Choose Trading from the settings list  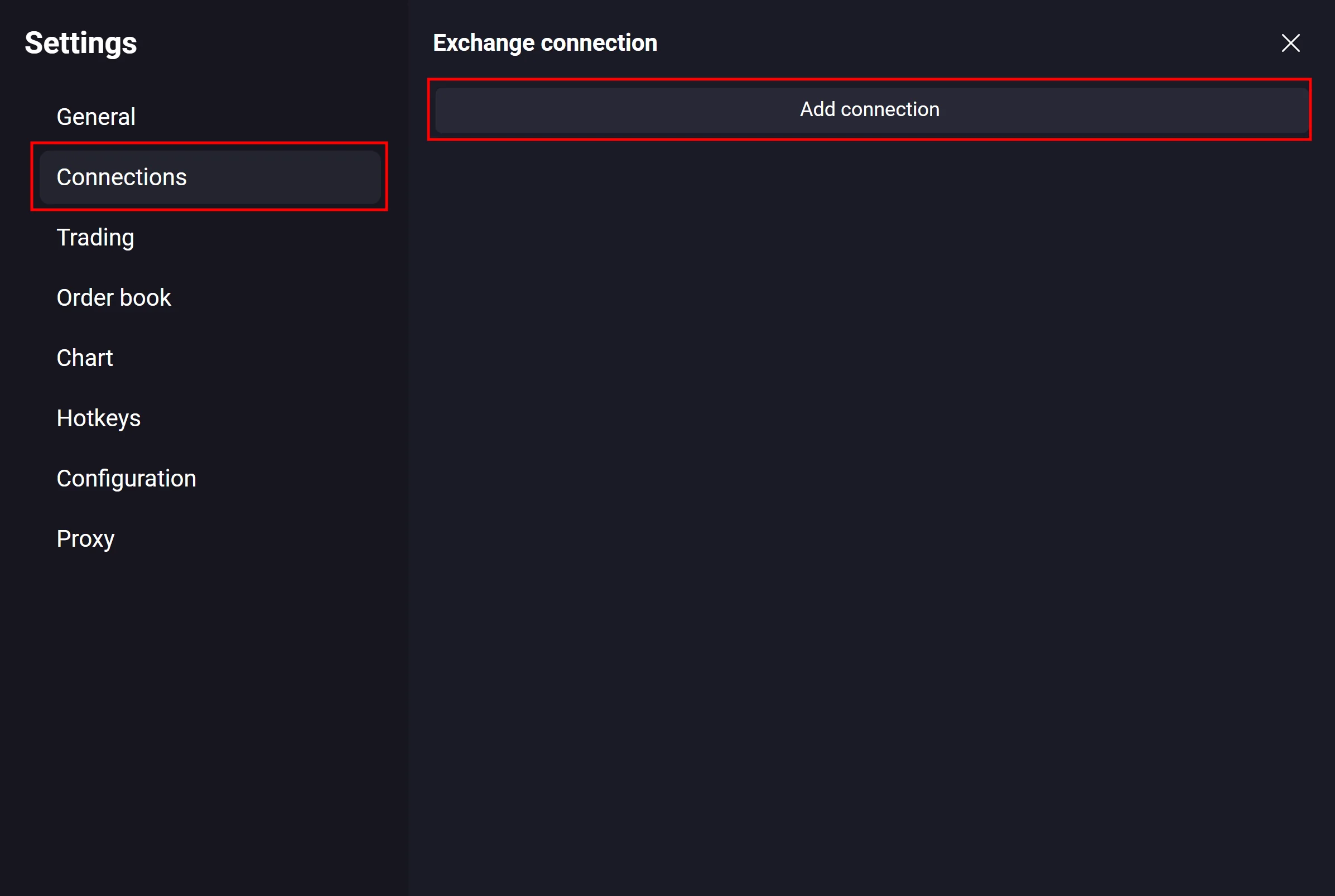point(95,238)
